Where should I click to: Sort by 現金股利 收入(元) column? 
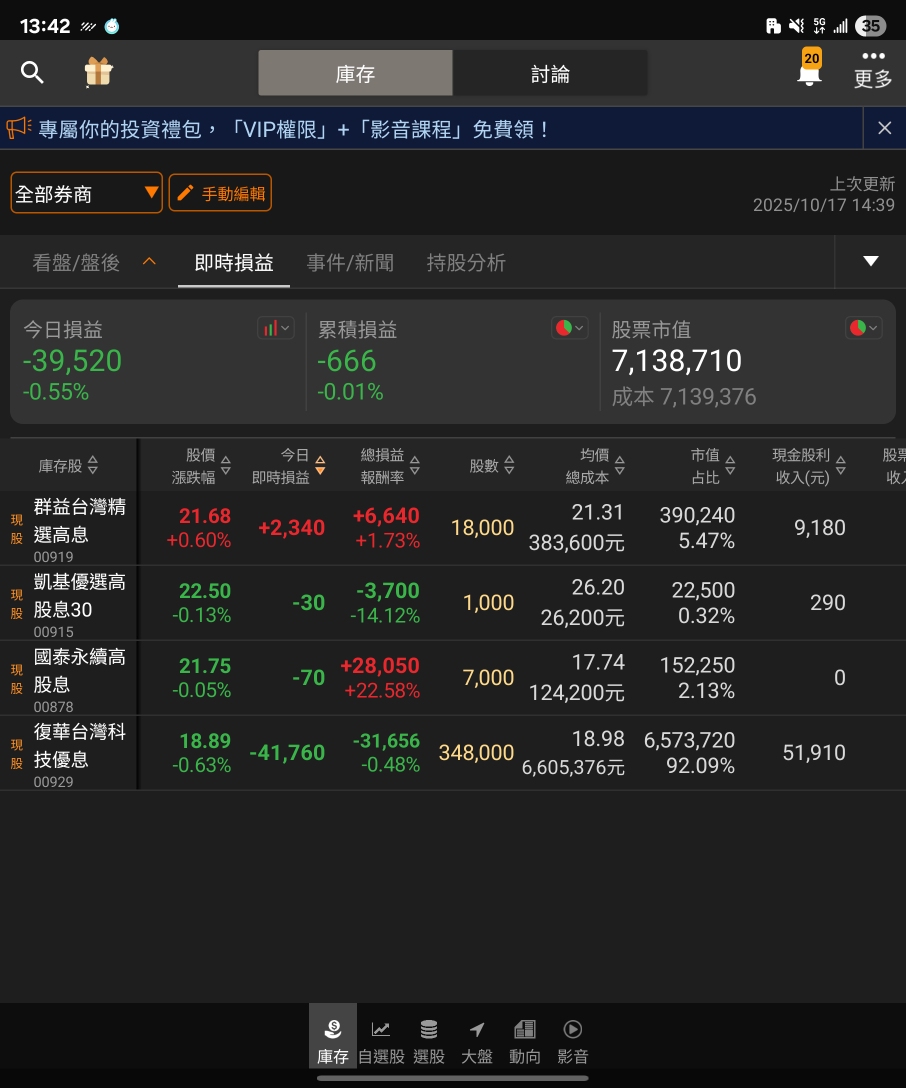coord(809,466)
